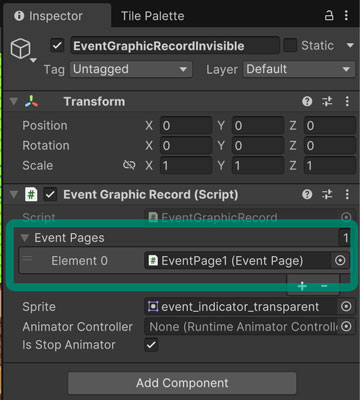Screen dimensions: 360x400
Task: Toggle the Inspector lock icon
Action: click(329, 15)
